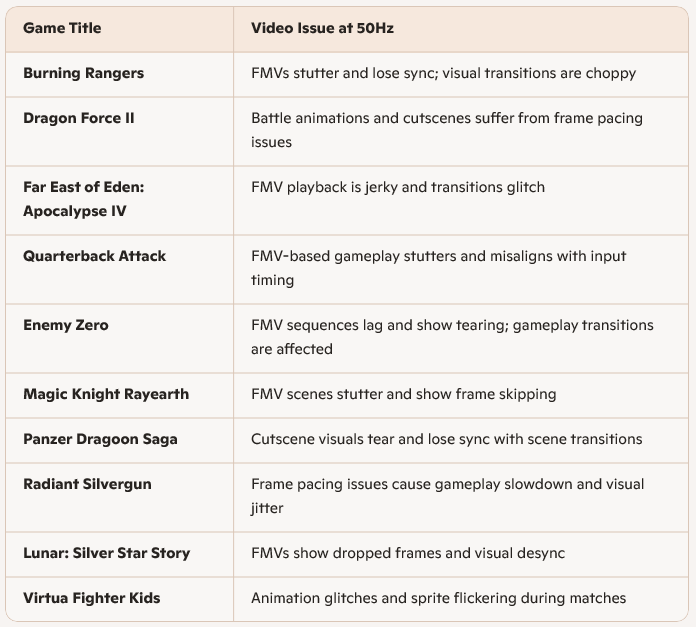Screen dimensions: 696x627
Task: Click the sprite flickering during matches description
Action: [438, 598]
